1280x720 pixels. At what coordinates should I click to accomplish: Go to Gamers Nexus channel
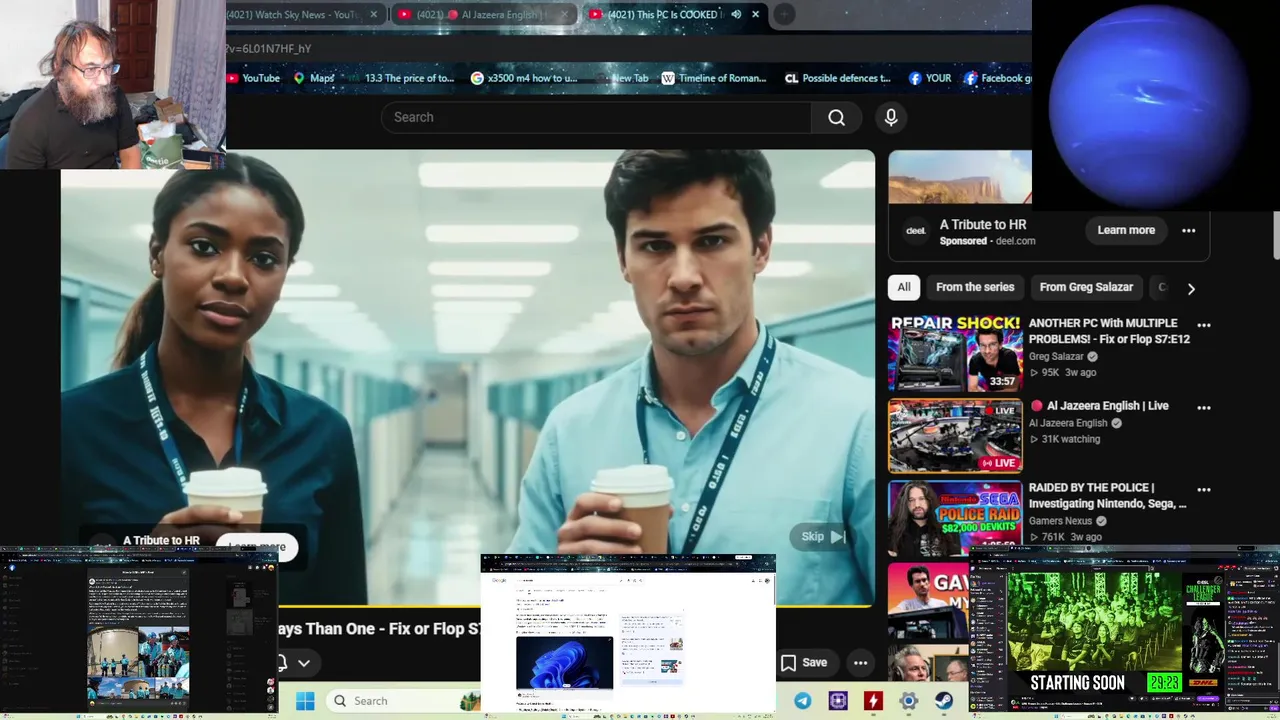1064,521
